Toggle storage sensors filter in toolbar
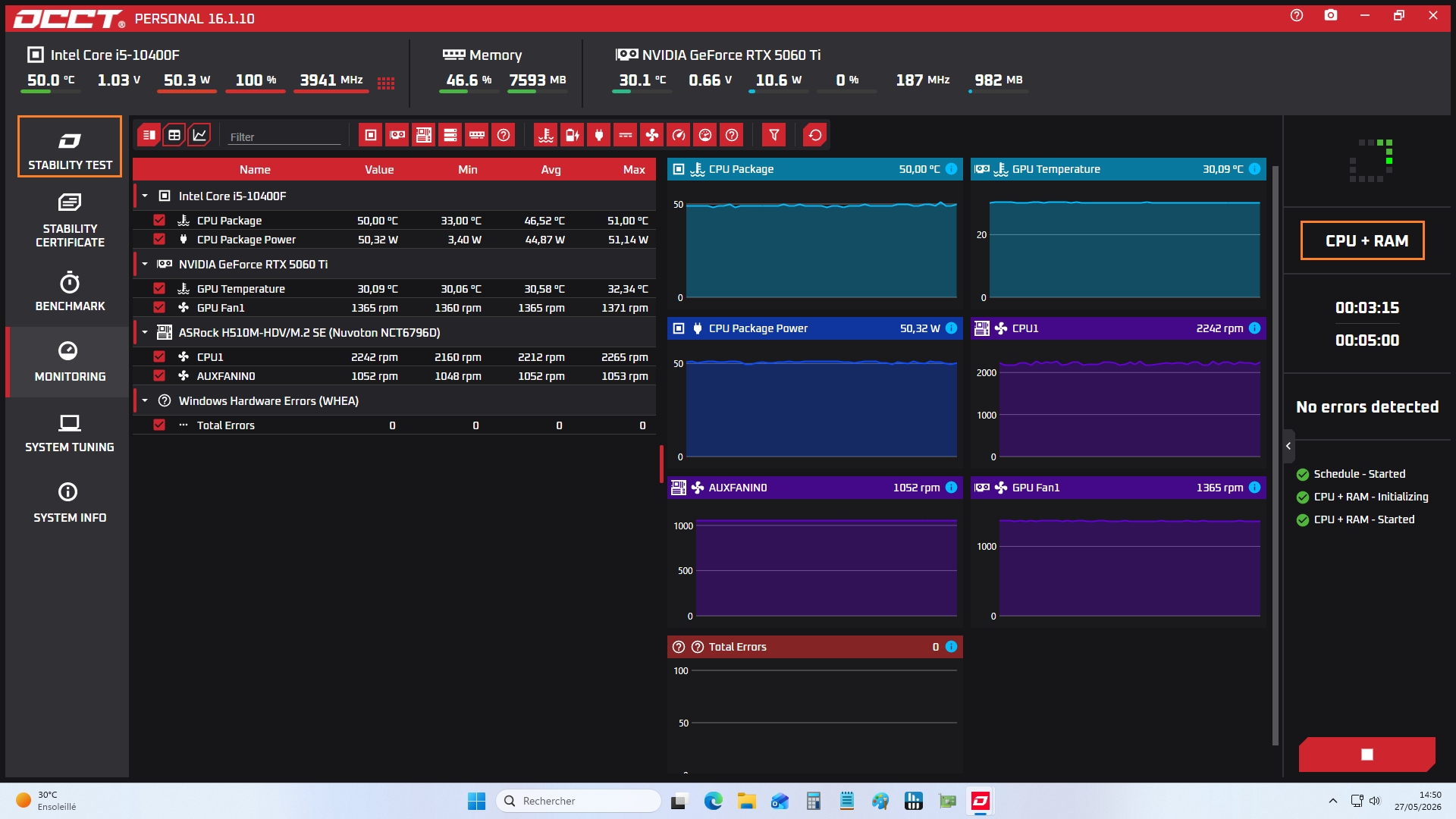The width and height of the screenshot is (1456, 819). coord(450,135)
